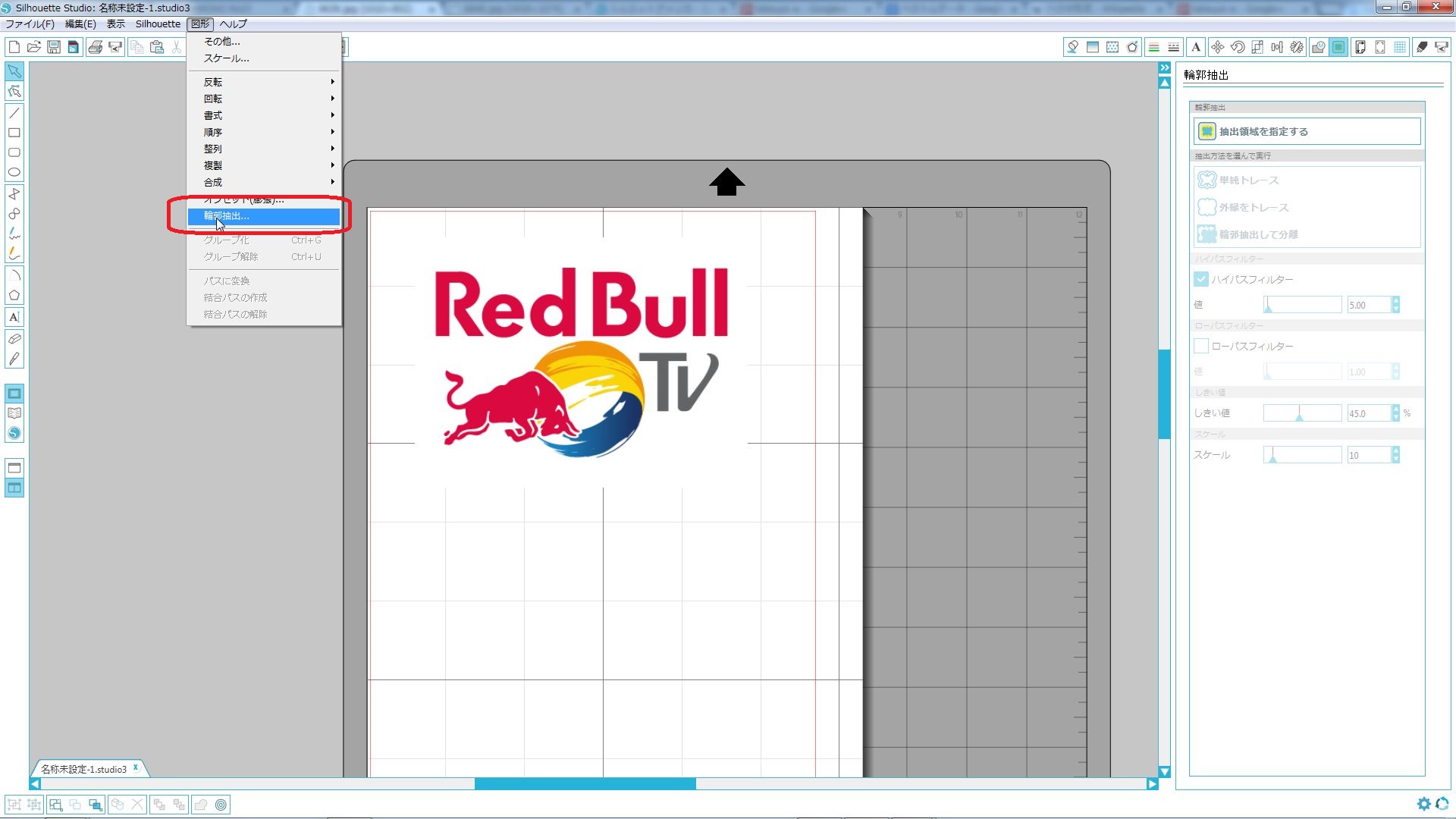
Task: Open the Modify panel icon
Action: tap(1319, 47)
